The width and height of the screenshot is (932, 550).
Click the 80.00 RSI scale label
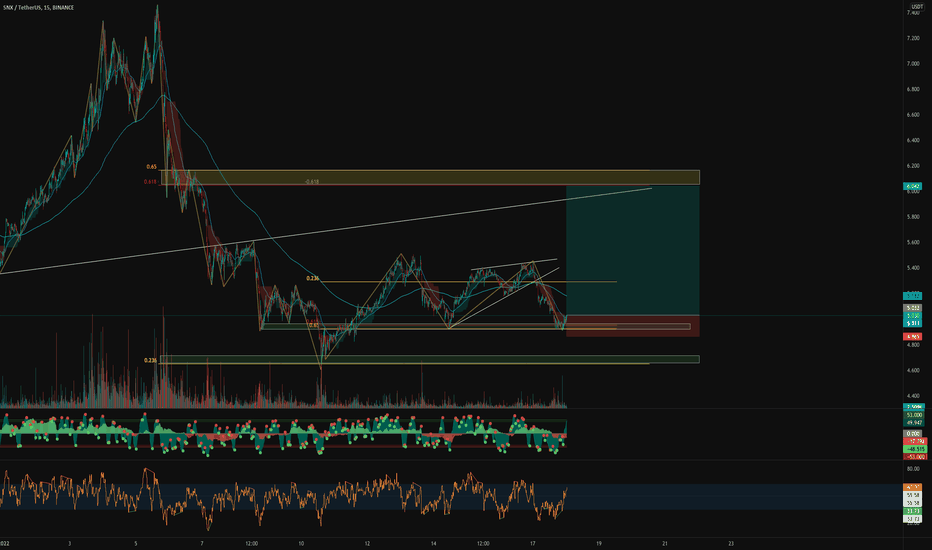(913, 469)
